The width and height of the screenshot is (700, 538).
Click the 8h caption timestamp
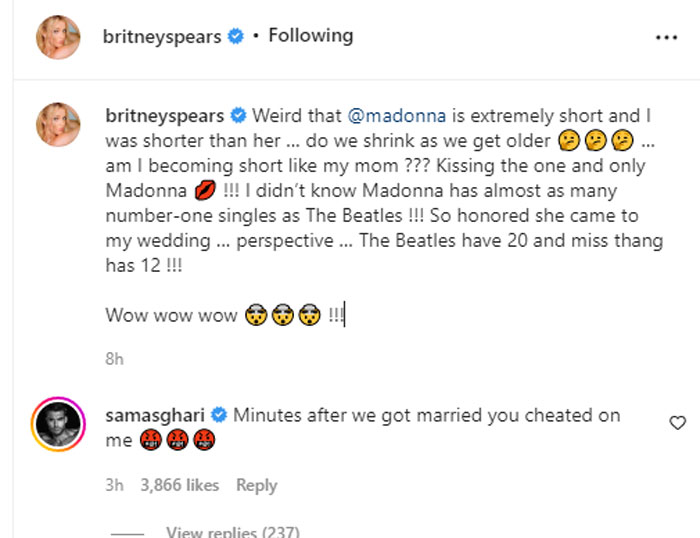click(x=114, y=359)
